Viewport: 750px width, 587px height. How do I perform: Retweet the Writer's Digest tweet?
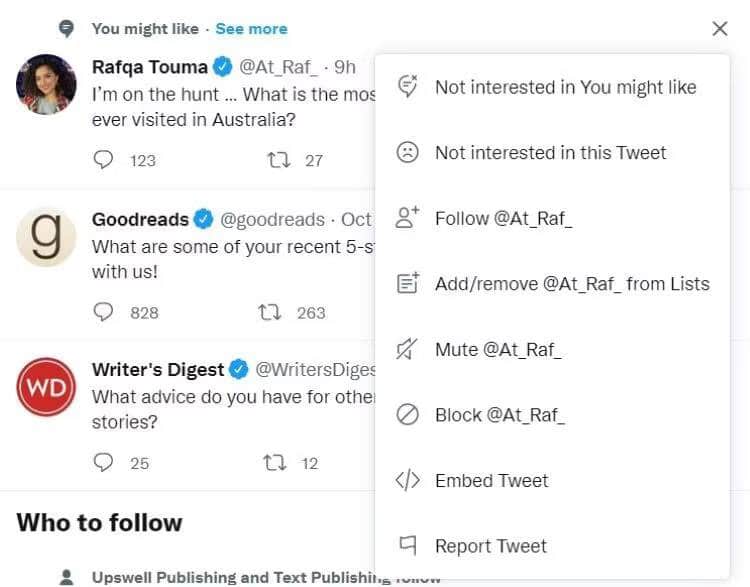pyautogui.click(x=273, y=463)
